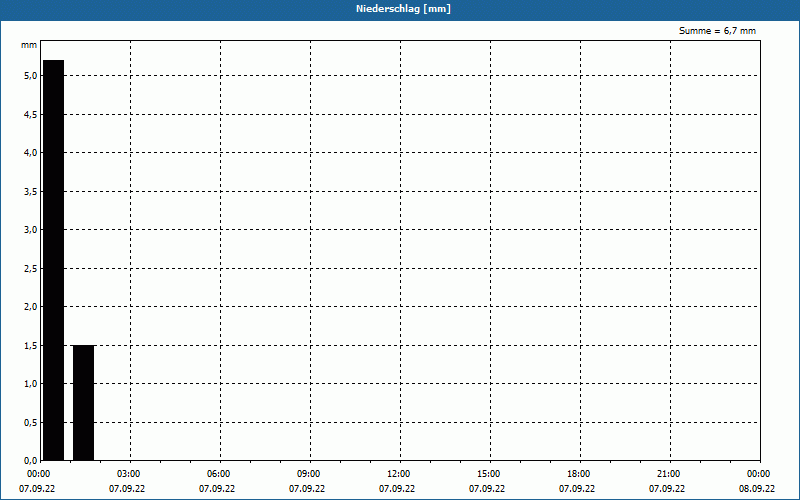The height and width of the screenshot is (500, 800).
Task: Click the 12:00 time axis label
Action: 399,474
